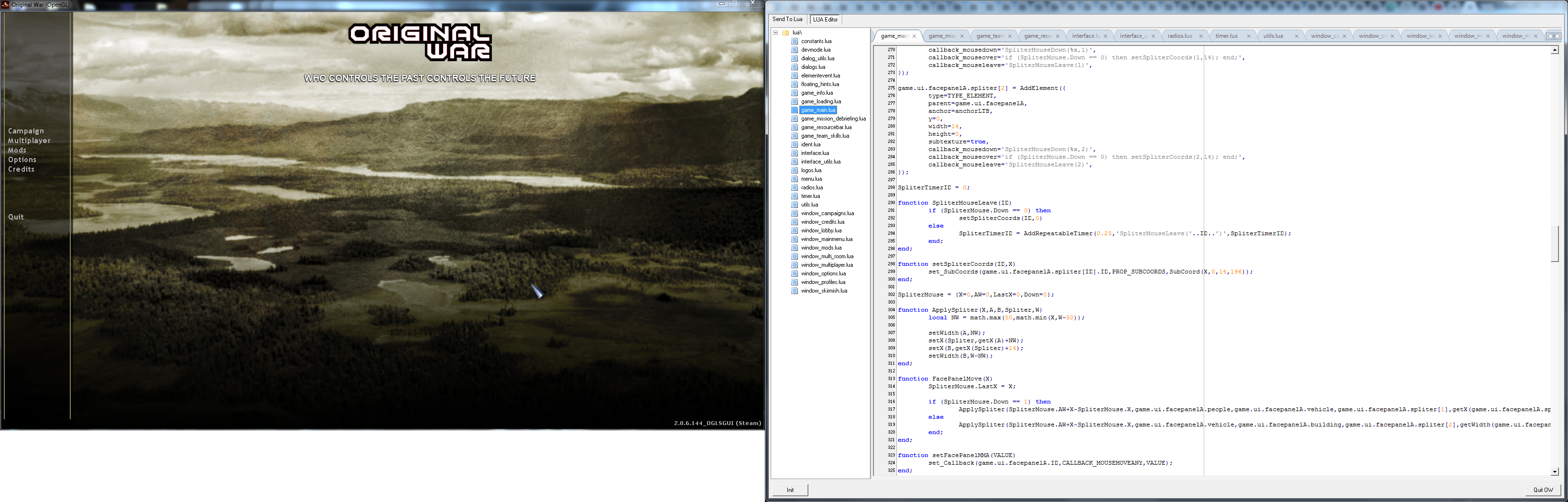Select window_mainmenu.lua in file tree

pos(827,239)
